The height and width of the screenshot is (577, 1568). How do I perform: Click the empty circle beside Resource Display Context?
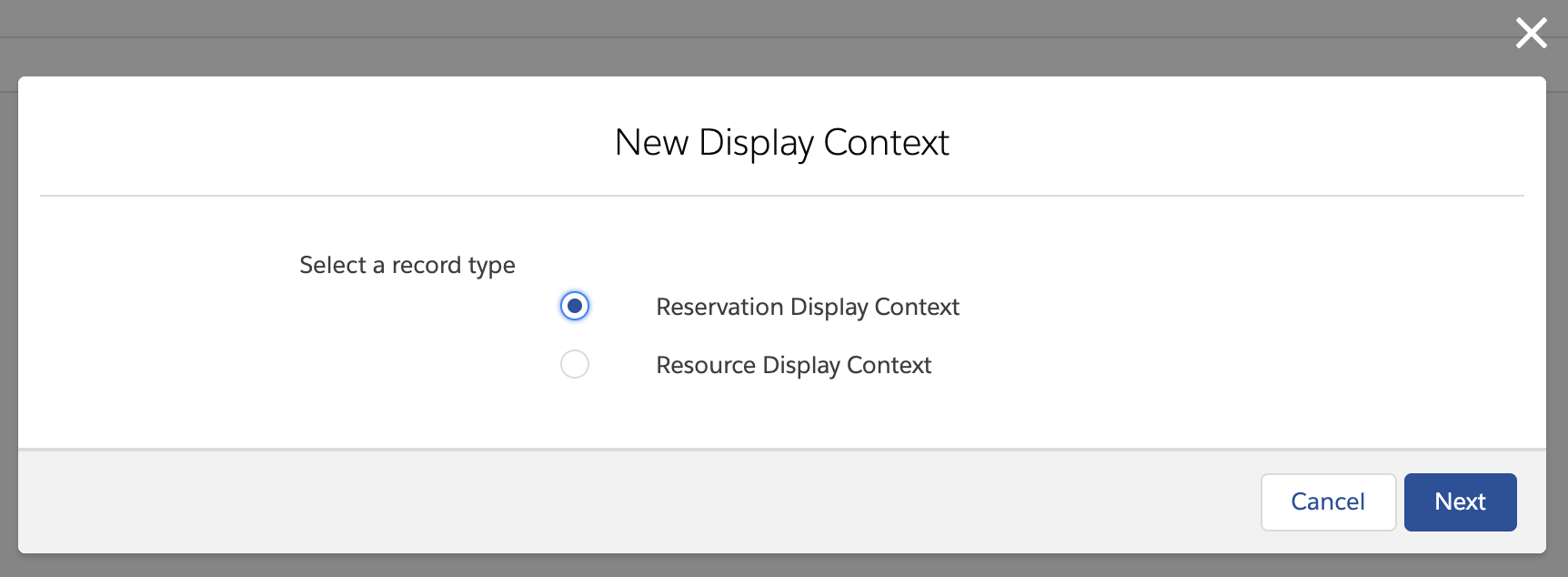coord(575,364)
